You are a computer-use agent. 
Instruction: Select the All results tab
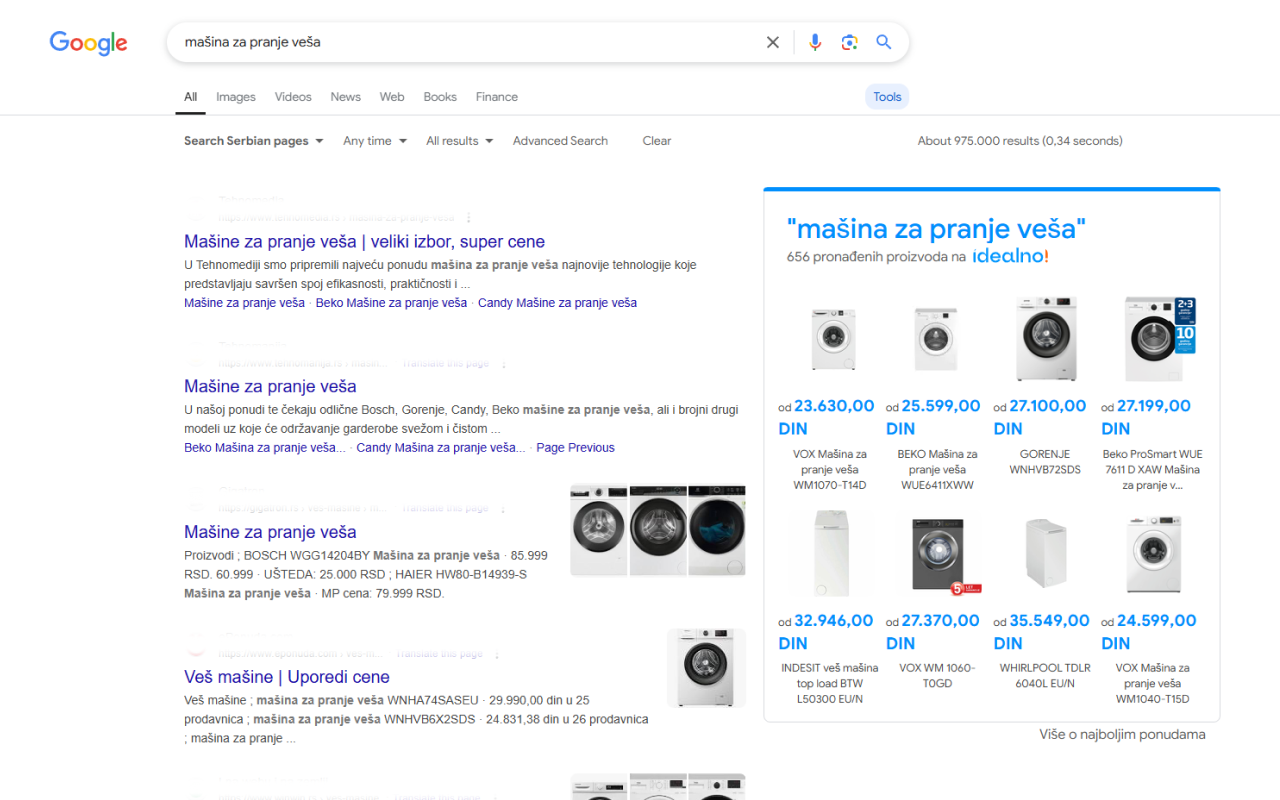click(190, 97)
